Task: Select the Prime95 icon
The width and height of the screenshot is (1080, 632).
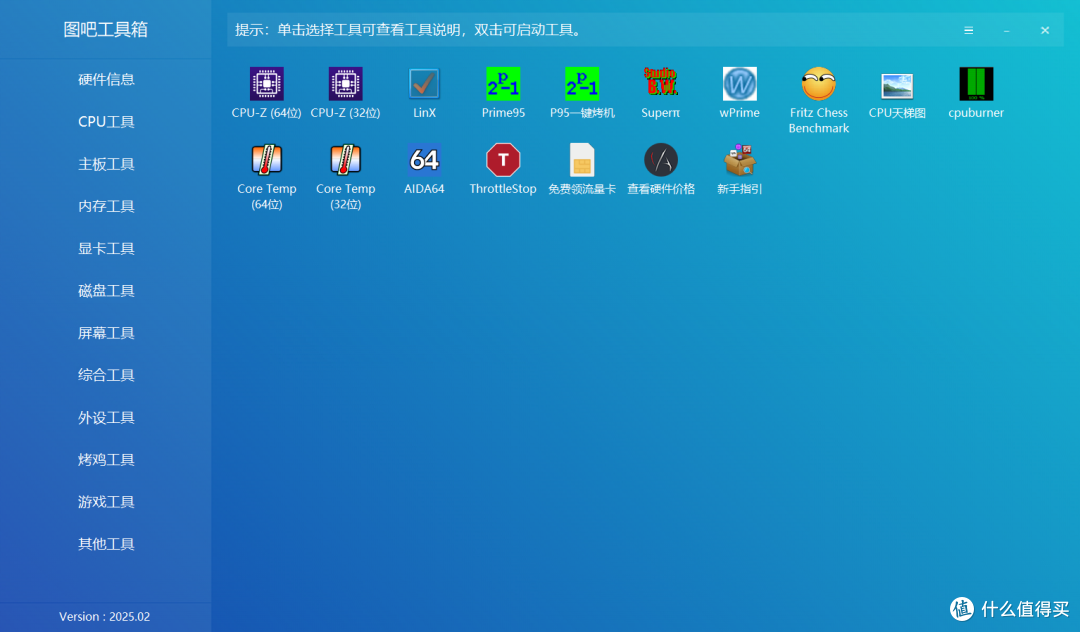Action: (503, 84)
